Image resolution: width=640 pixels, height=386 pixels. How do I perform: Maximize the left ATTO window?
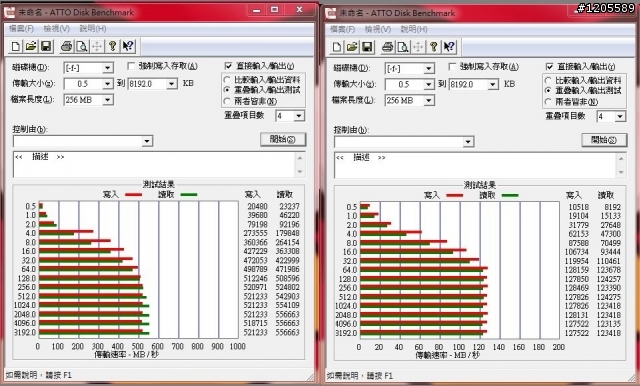click(x=275, y=10)
